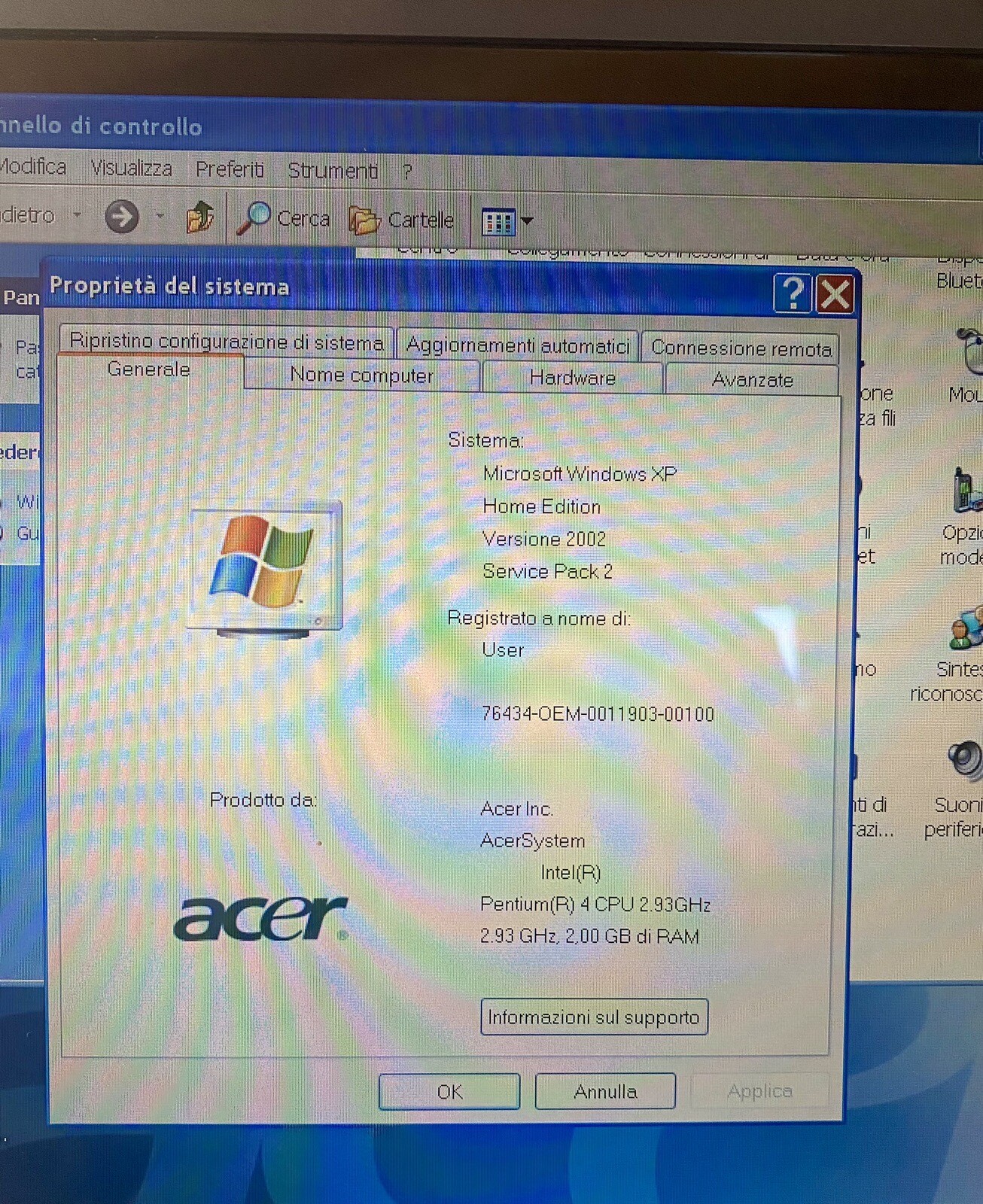
Task: Open the Strumenti menu
Action: pyautogui.click(x=333, y=171)
